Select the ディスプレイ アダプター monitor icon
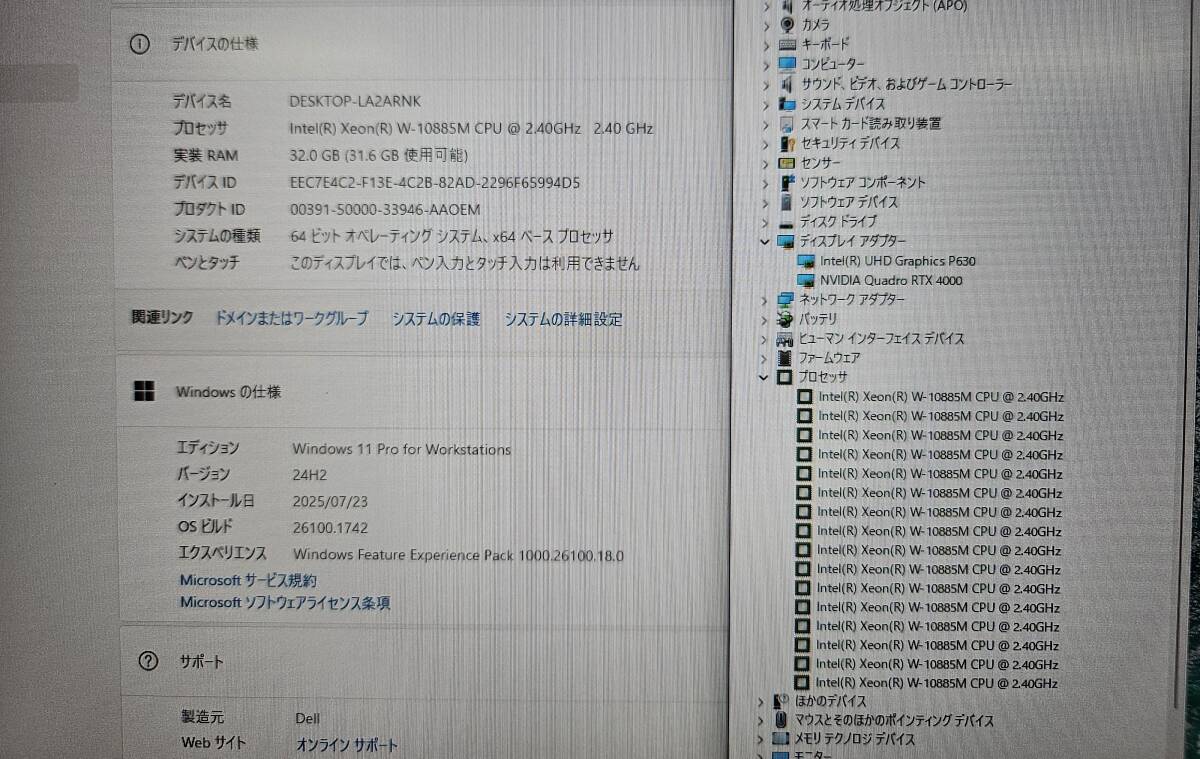Viewport: 1200px width, 759px height. tap(787, 241)
